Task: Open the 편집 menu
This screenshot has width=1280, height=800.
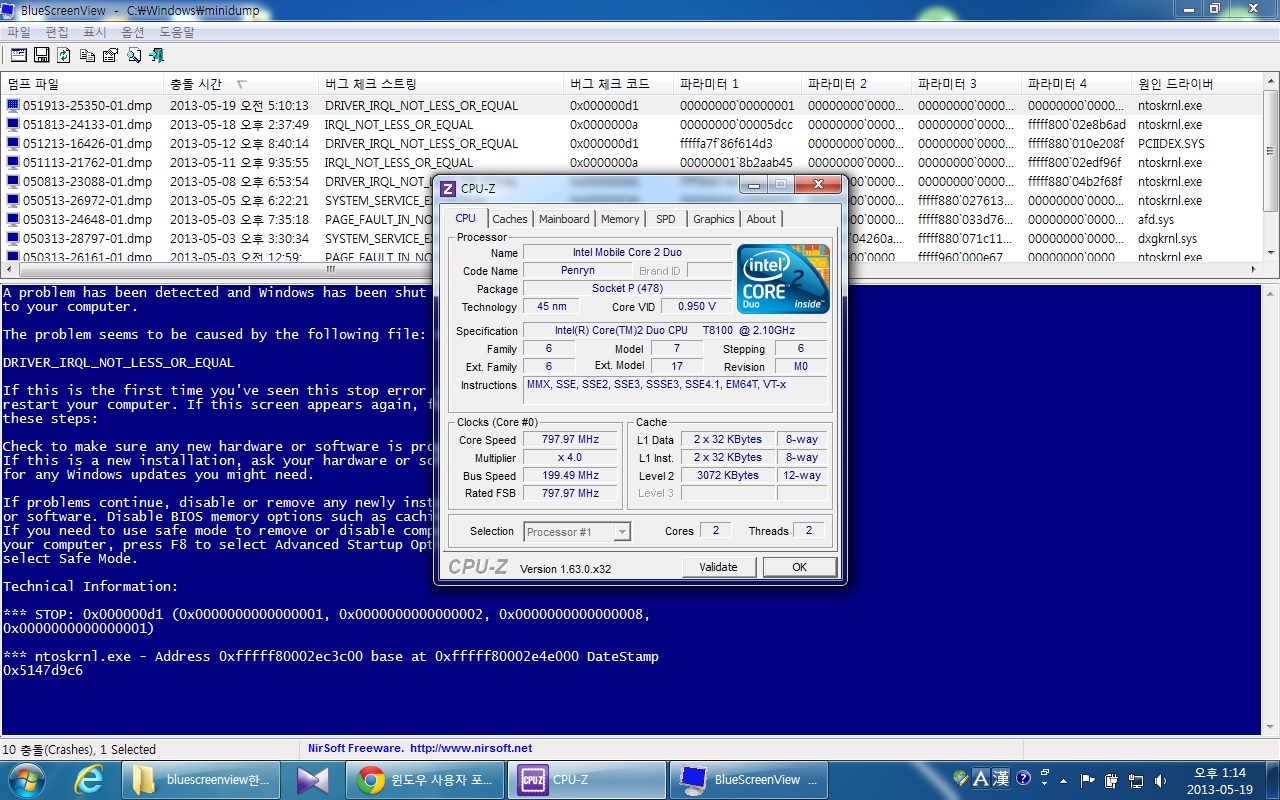Action: (x=57, y=32)
